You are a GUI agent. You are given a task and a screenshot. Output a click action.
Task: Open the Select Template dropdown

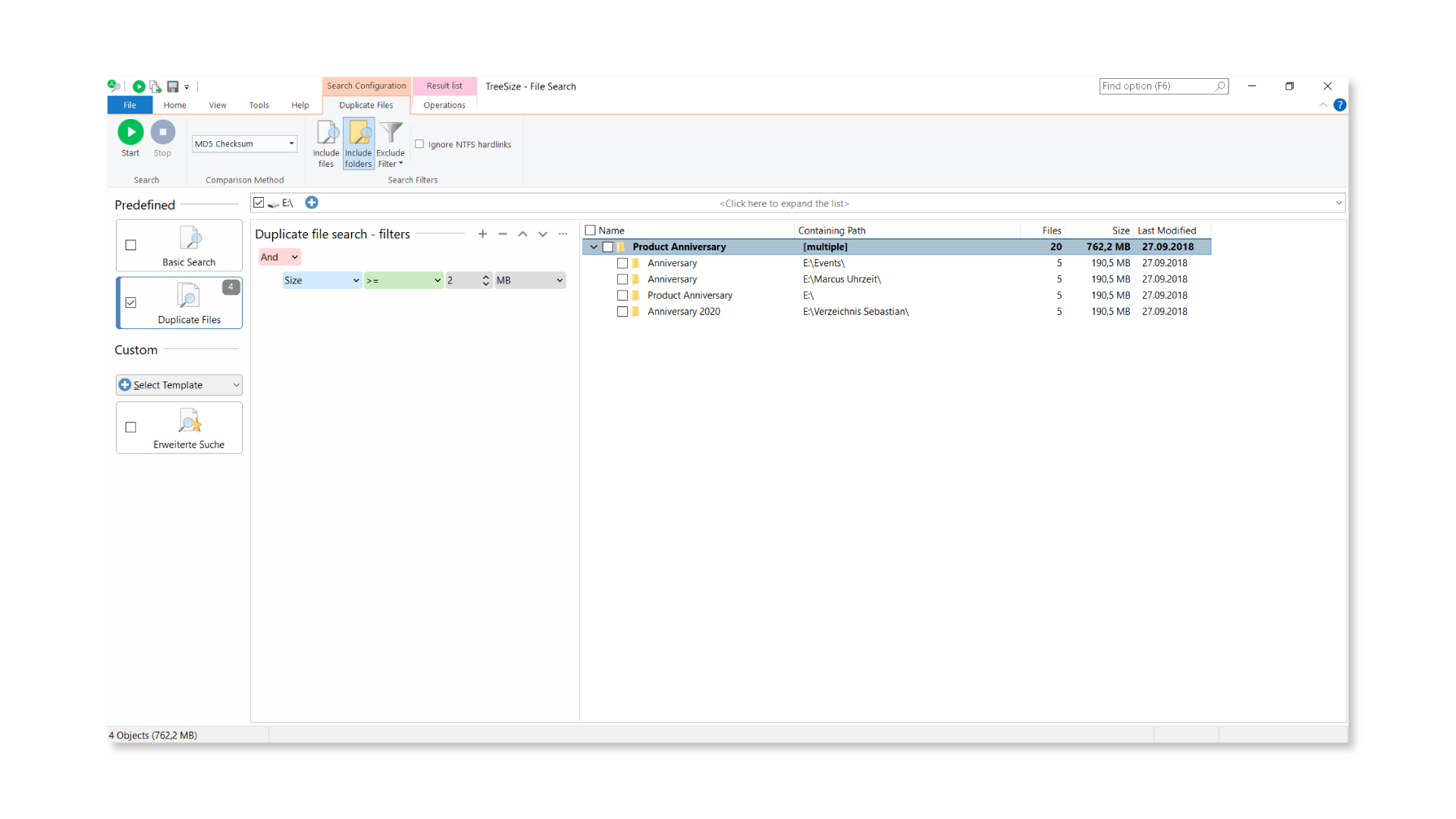click(x=179, y=385)
